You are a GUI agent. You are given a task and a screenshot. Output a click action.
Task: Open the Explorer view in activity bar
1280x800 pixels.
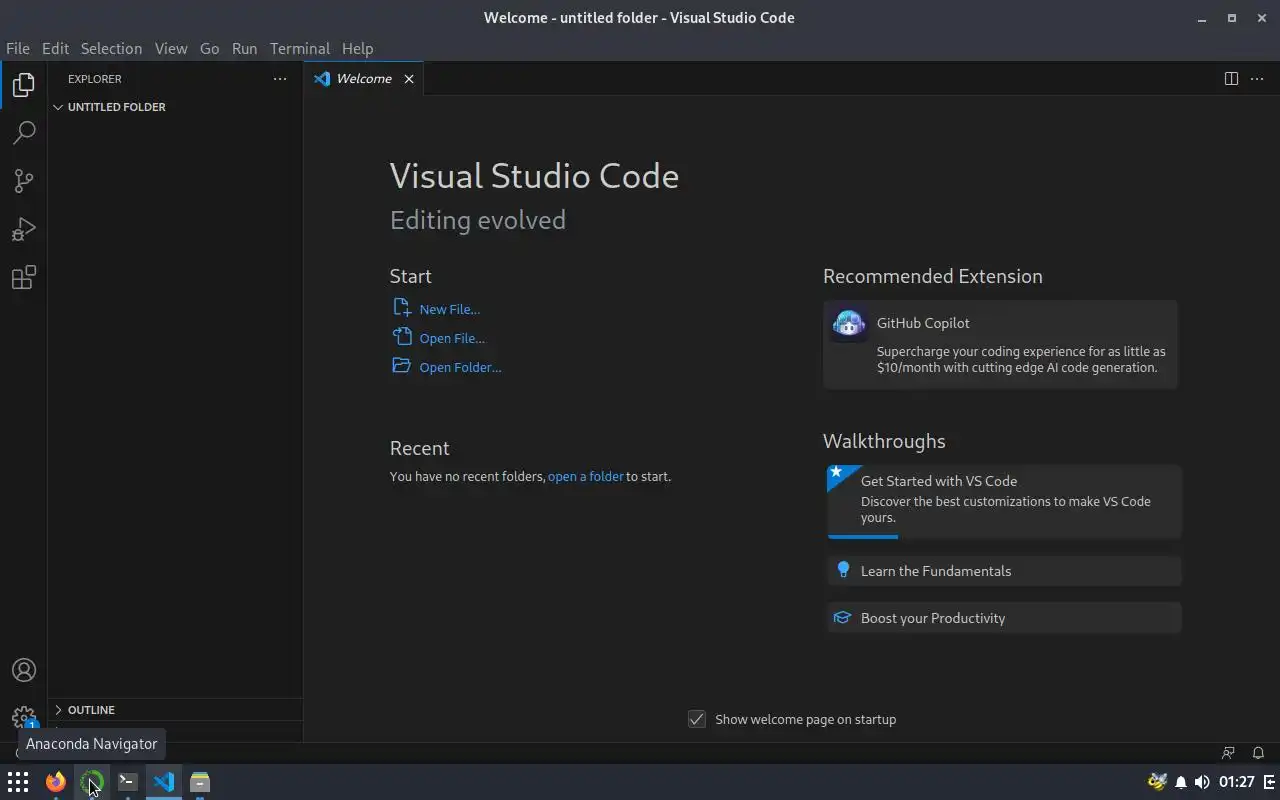point(24,85)
